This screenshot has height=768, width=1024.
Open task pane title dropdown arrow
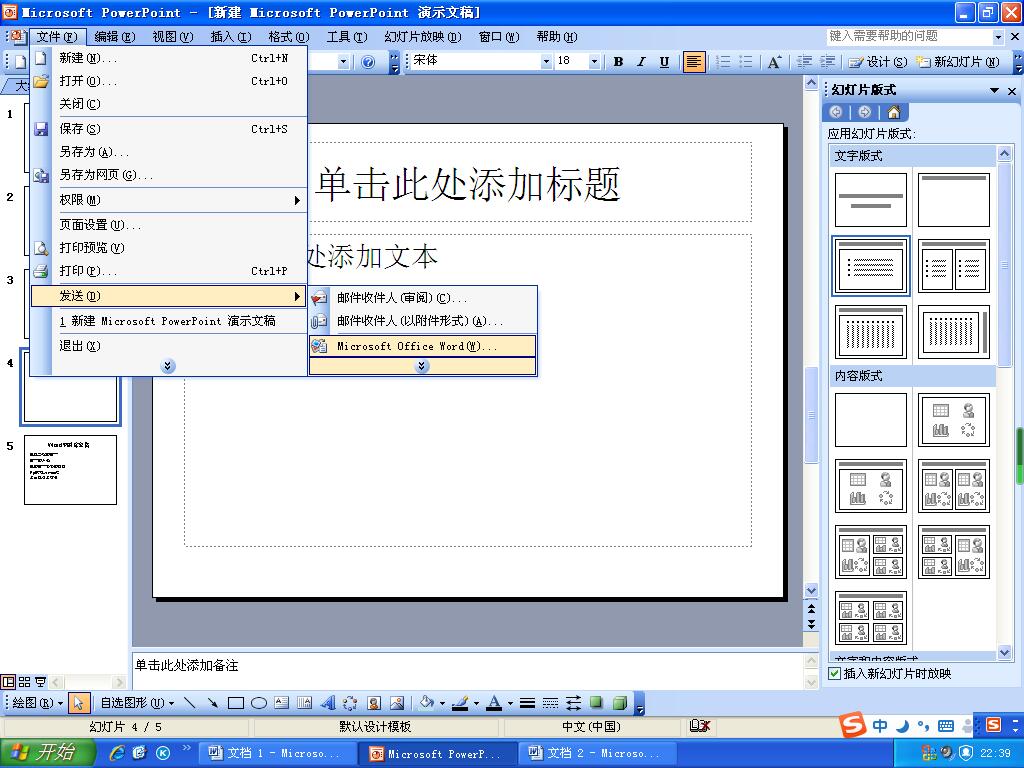994,91
